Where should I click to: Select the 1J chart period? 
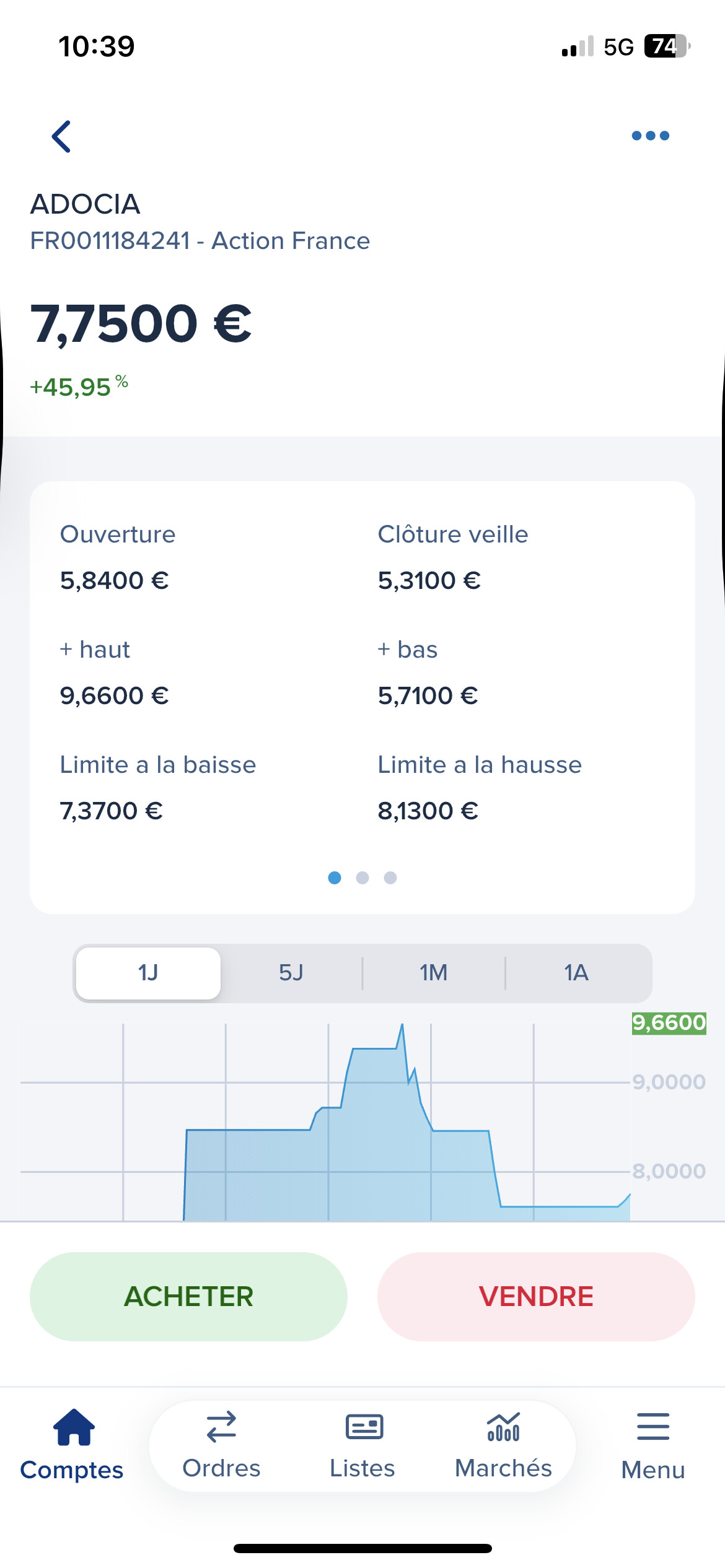click(x=148, y=973)
